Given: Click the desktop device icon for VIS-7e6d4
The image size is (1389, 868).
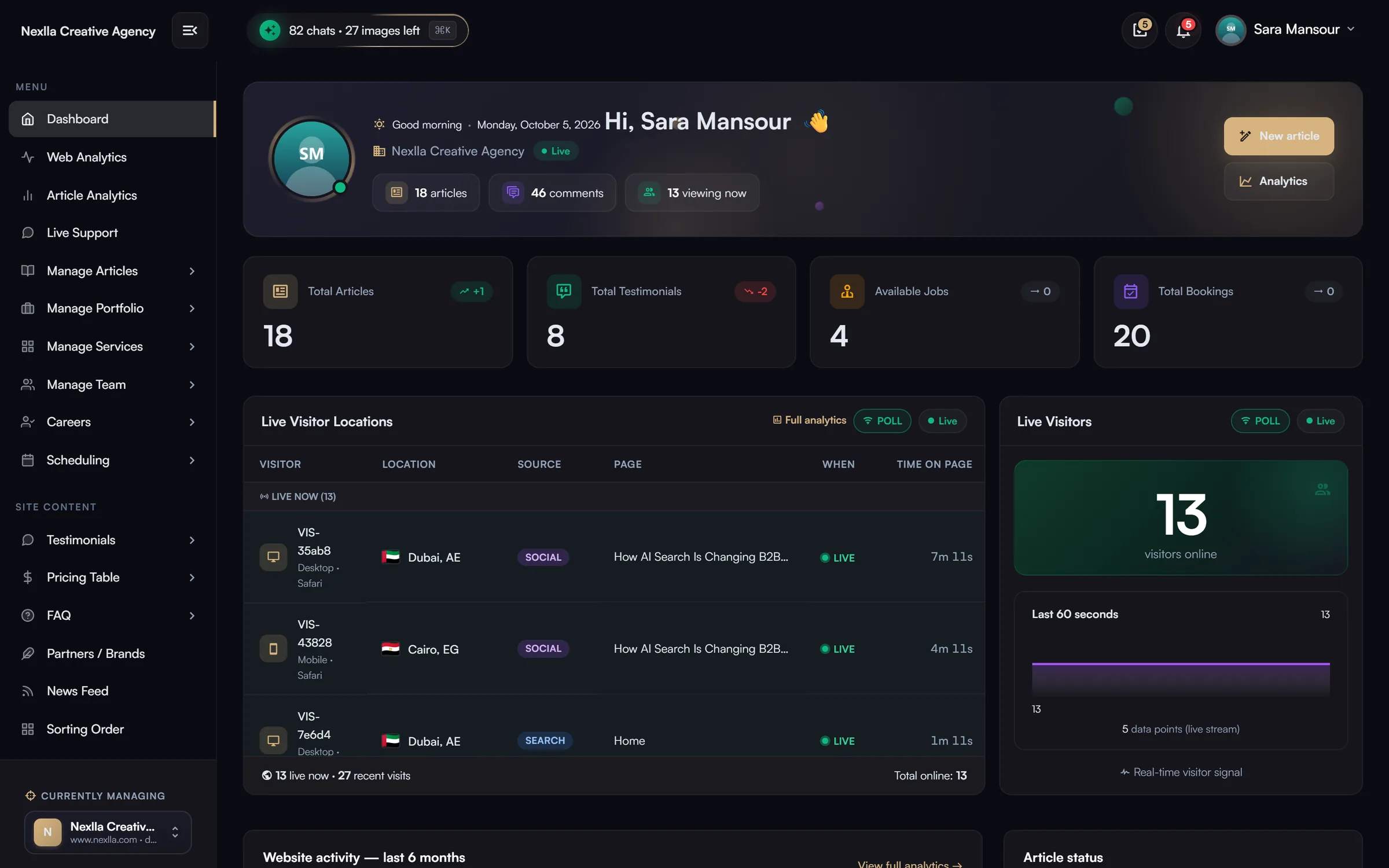Looking at the screenshot, I should (x=273, y=741).
